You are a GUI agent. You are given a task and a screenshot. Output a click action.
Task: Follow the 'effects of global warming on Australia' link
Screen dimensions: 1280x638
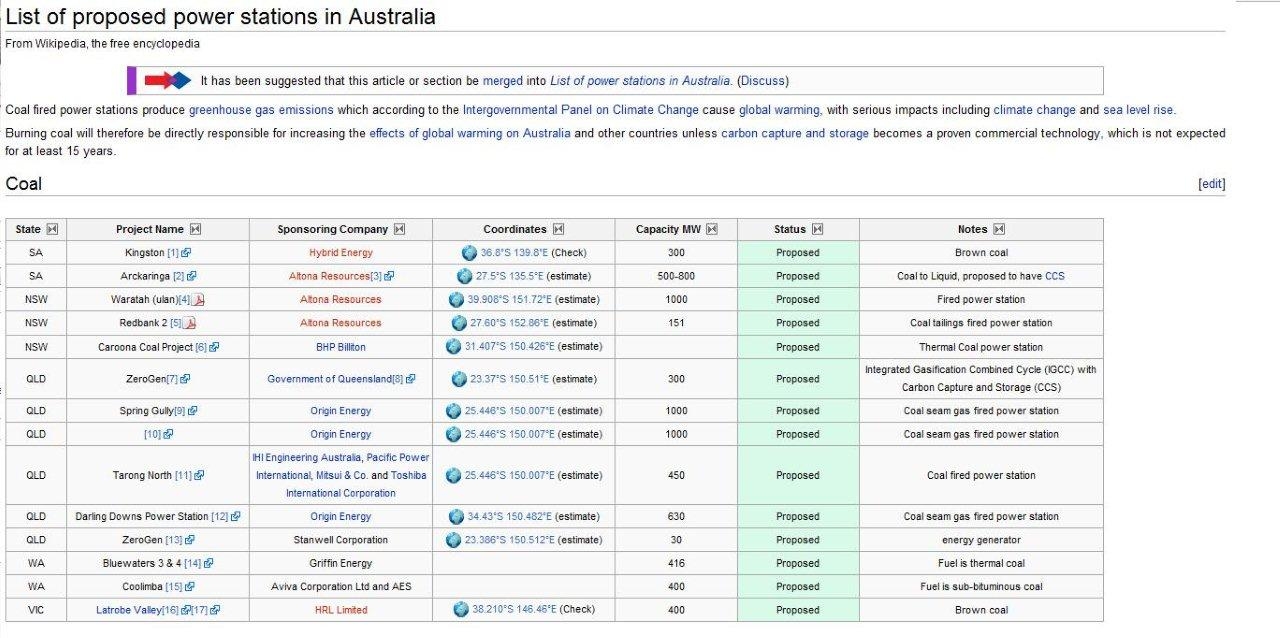click(470, 133)
